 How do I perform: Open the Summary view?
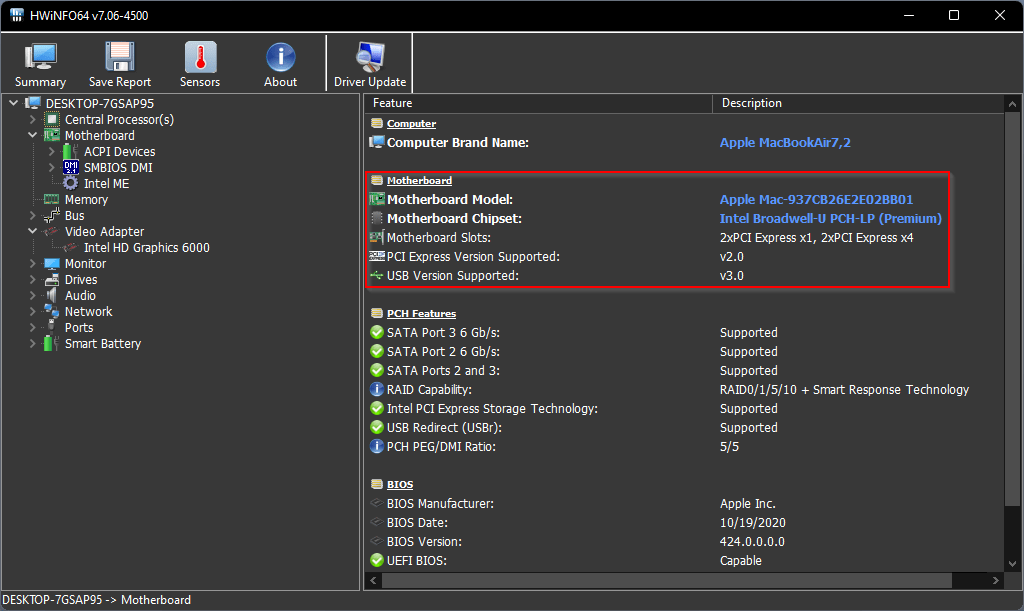[x=39, y=63]
